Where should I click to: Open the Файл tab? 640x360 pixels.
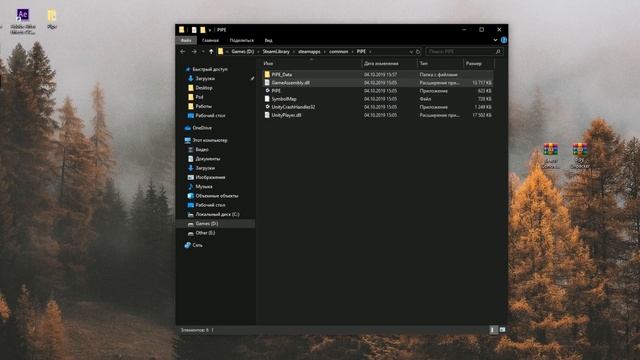[x=186, y=40]
